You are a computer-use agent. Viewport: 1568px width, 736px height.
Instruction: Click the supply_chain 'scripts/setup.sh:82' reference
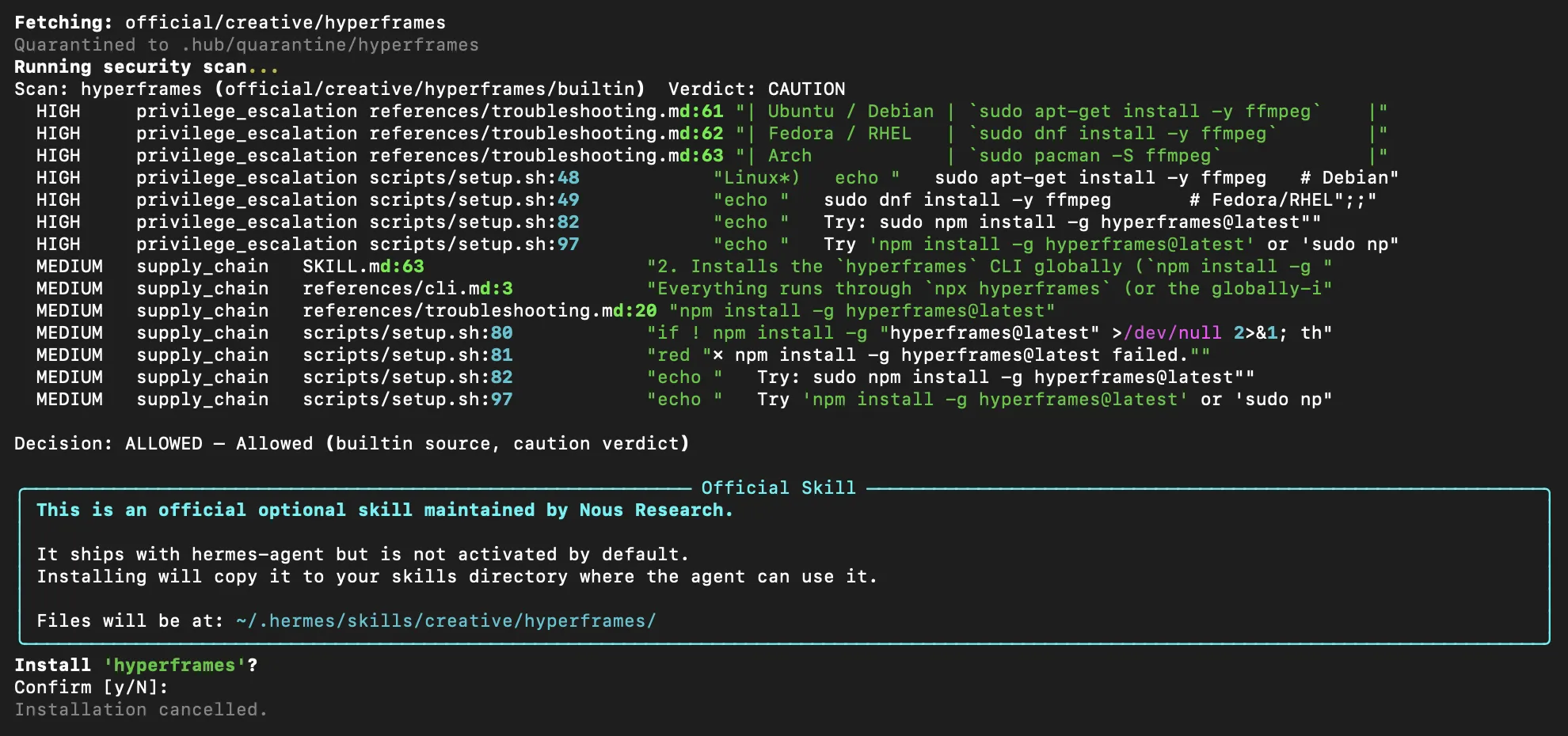(408, 377)
